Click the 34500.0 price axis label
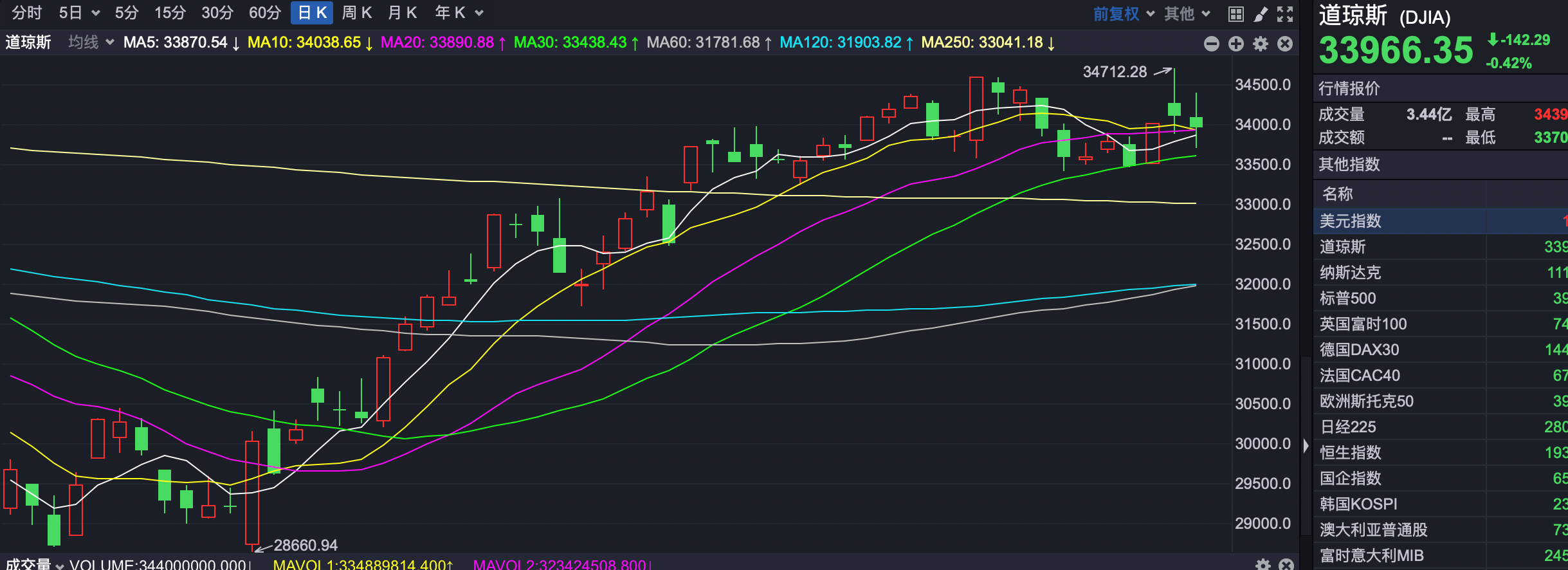Image resolution: width=1568 pixels, height=570 pixels. coord(1263,84)
